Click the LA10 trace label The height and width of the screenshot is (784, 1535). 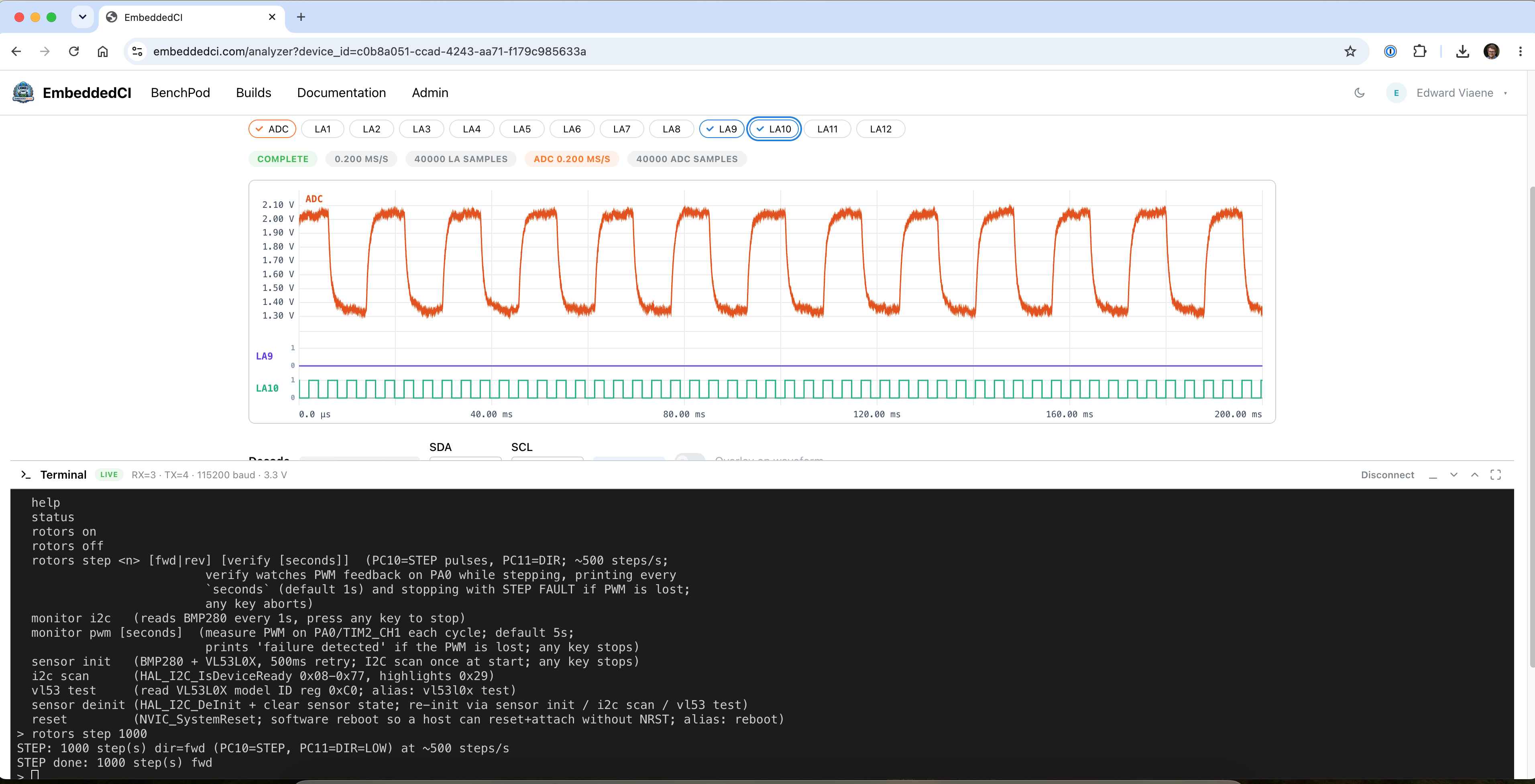point(267,388)
